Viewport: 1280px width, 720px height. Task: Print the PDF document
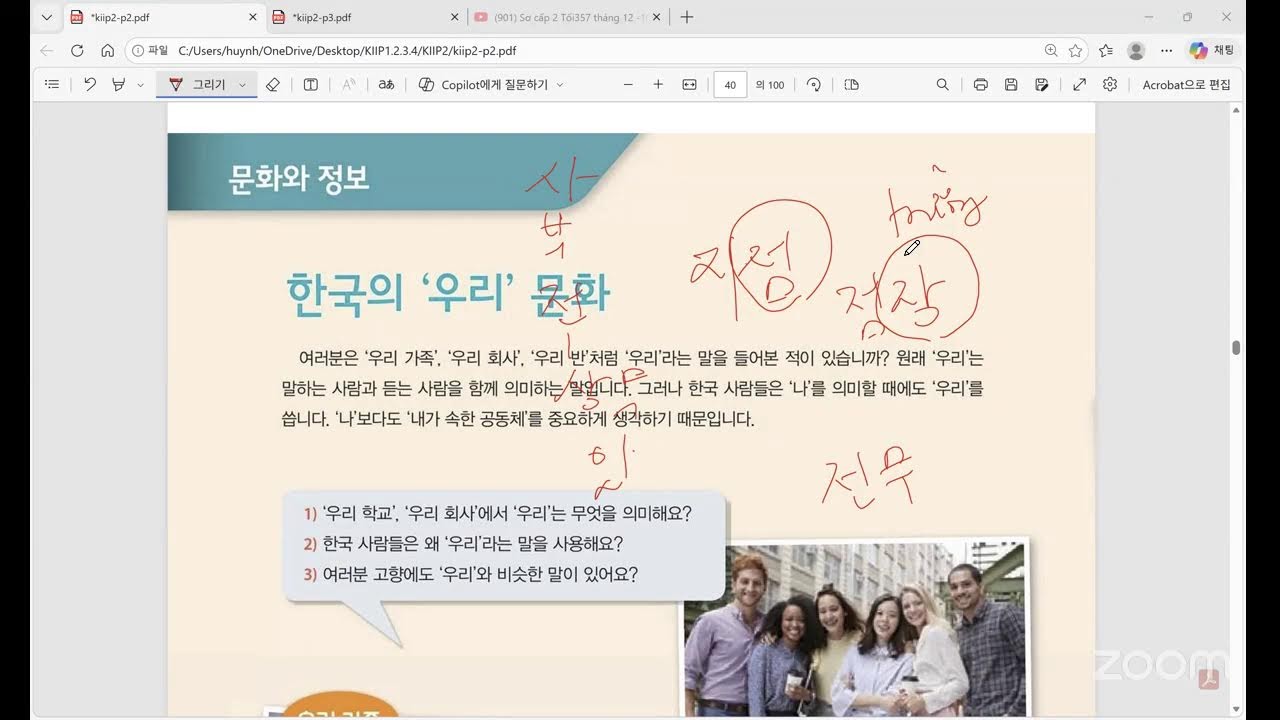pos(980,85)
